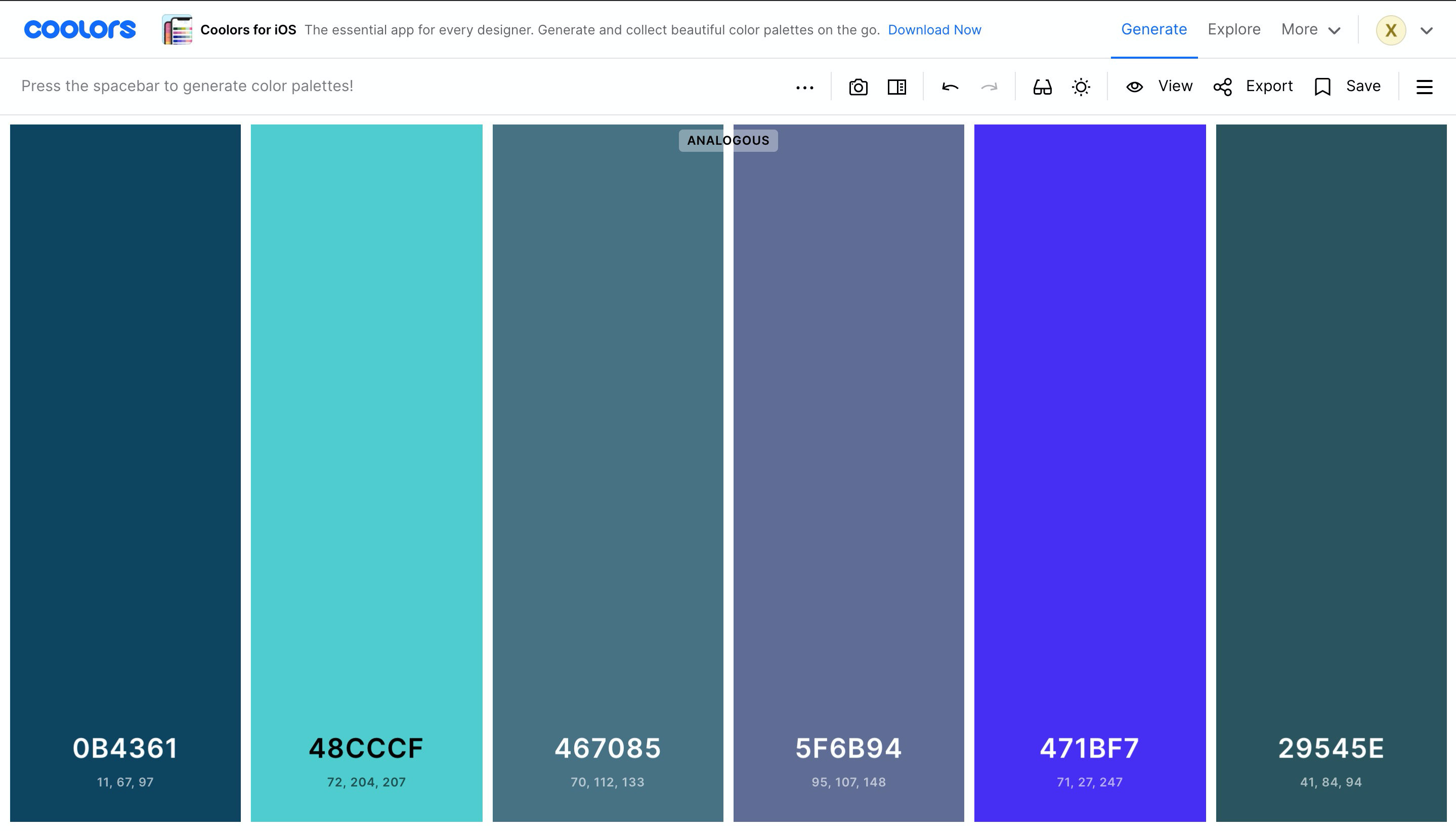Select the 471BF7 bright blue color swatch
This screenshot has width=1456, height=831.
(x=1089, y=399)
